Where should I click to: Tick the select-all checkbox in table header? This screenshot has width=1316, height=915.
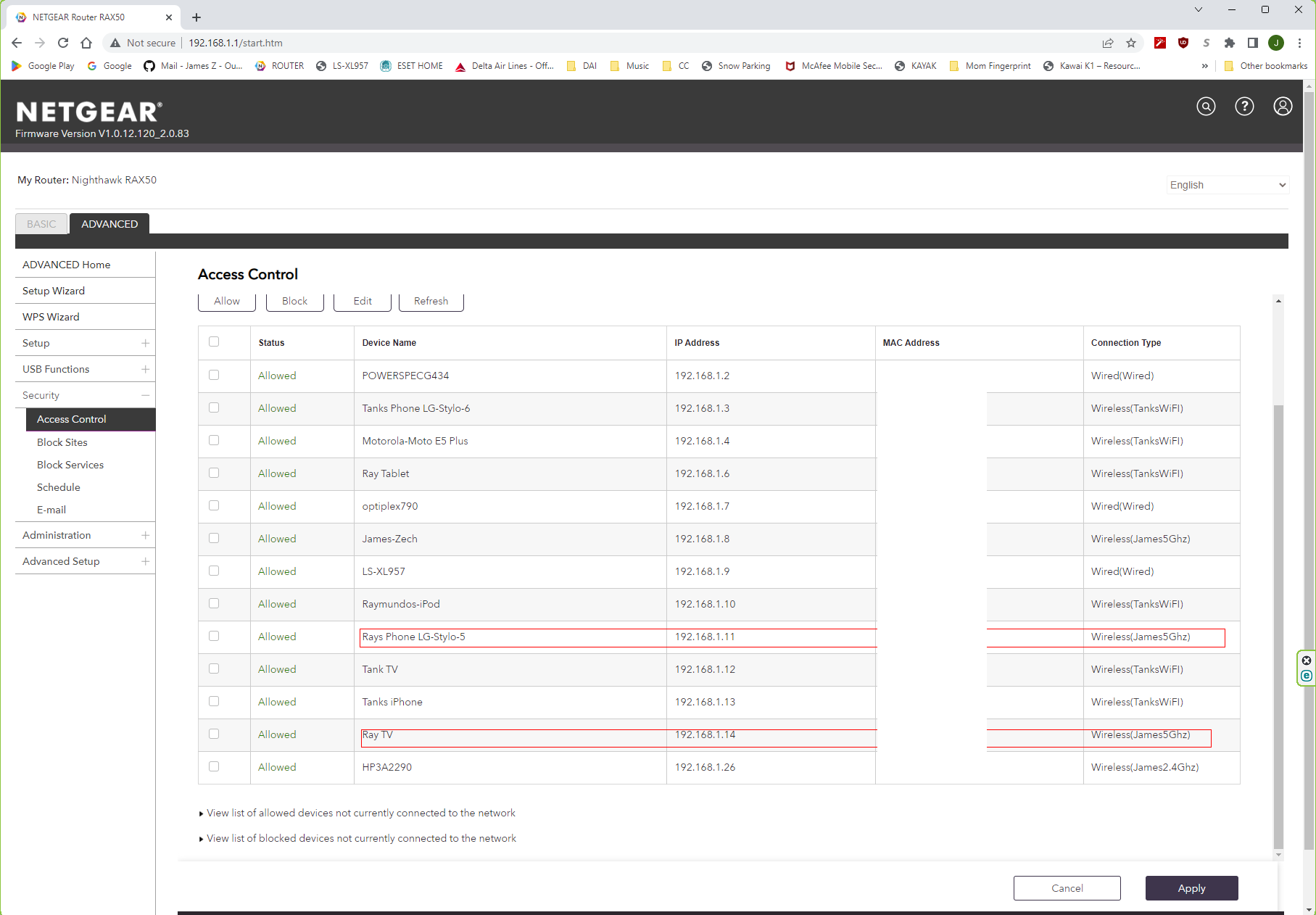[x=214, y=341]
